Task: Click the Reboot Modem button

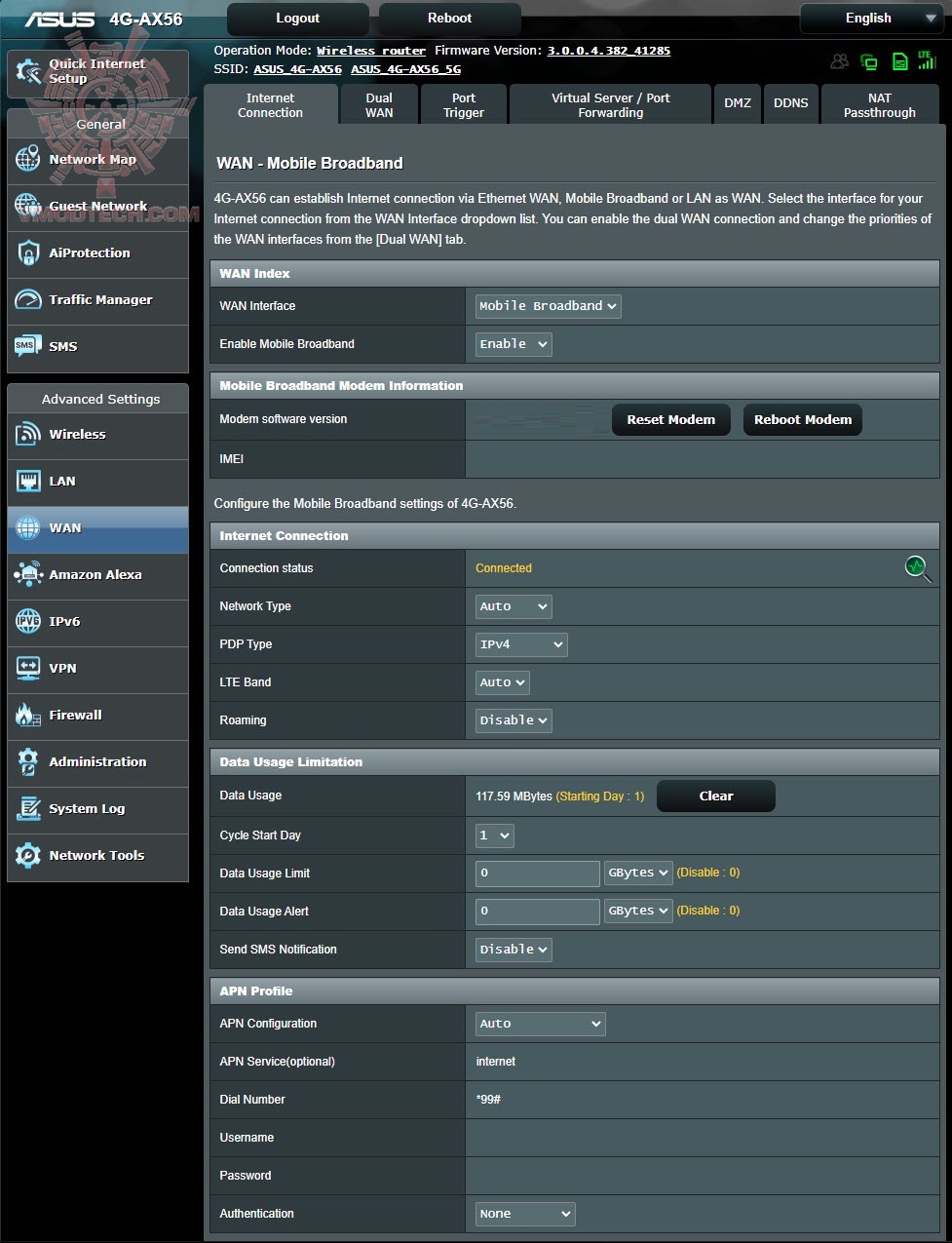Action: point(803,420)
